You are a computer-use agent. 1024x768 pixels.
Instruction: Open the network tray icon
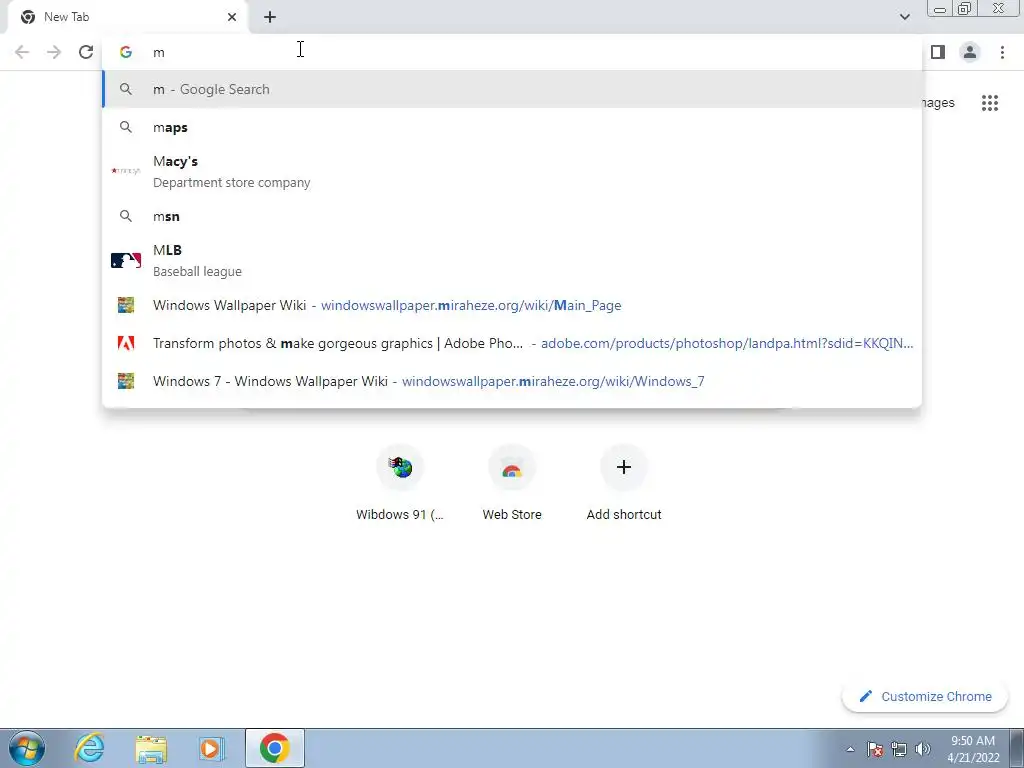[x=899, y=749]
